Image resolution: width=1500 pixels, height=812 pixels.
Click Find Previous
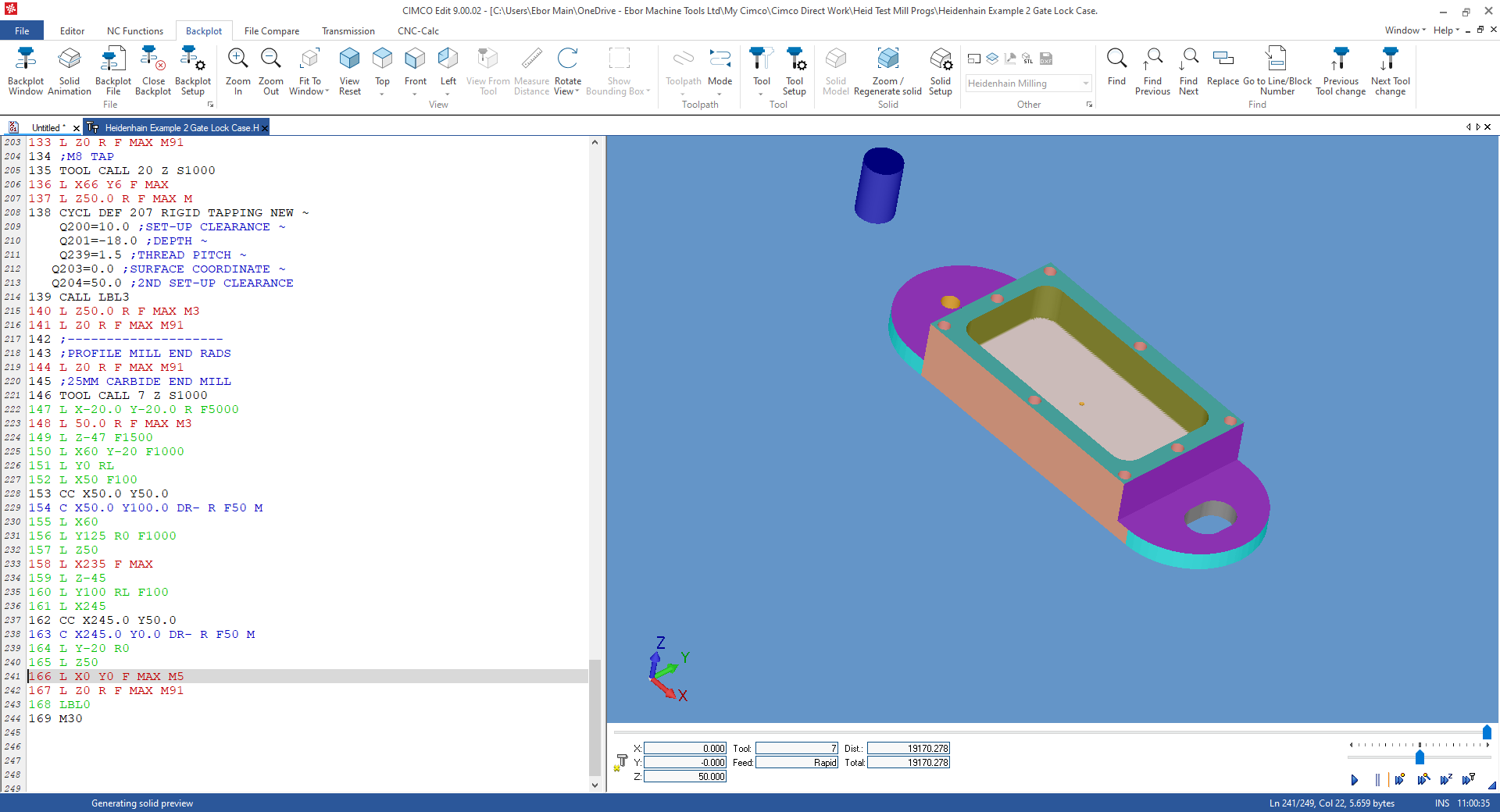click(x=1153, y=71)
